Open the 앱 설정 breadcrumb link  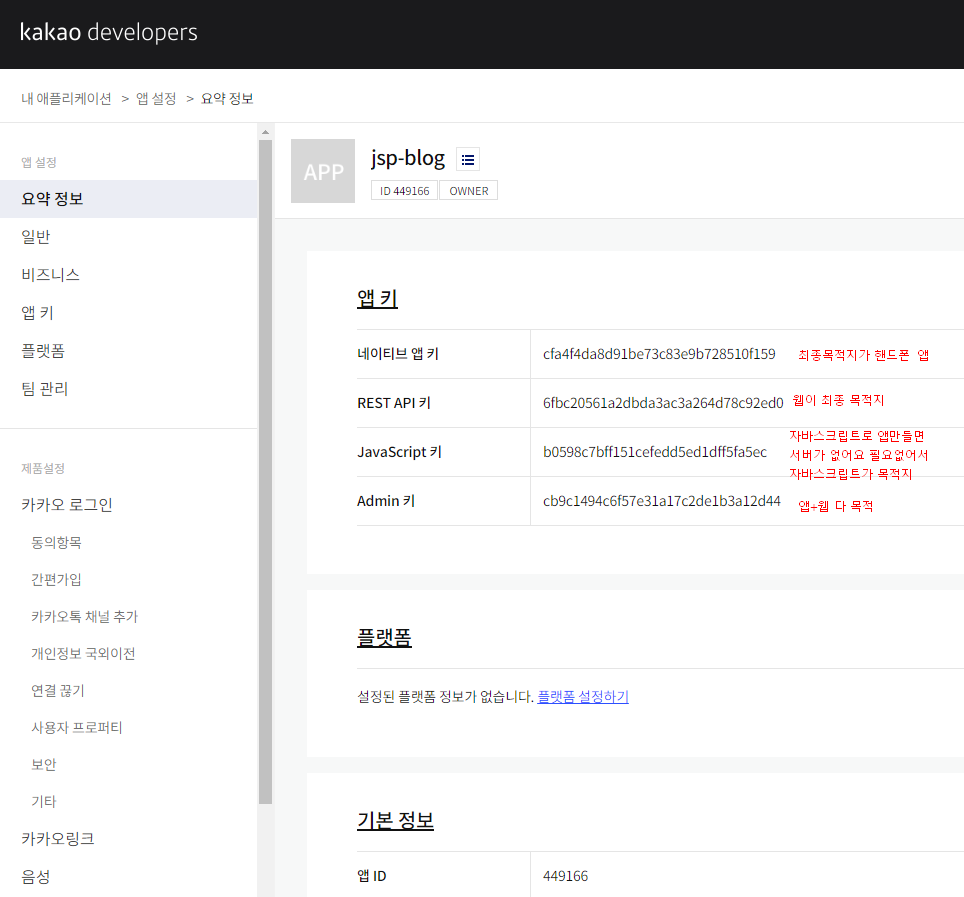156,98
